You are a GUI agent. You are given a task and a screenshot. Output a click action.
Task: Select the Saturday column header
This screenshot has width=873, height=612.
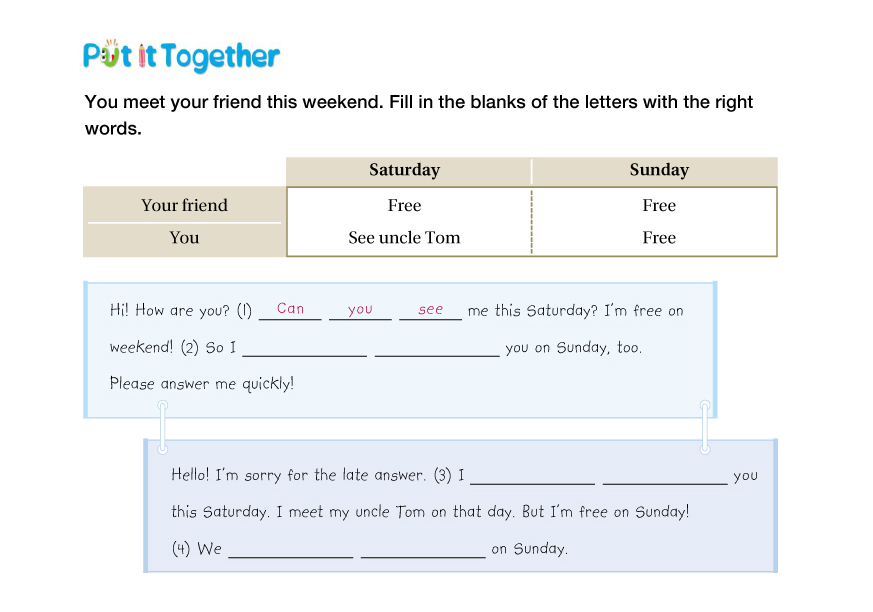click(x=404, y=170)
